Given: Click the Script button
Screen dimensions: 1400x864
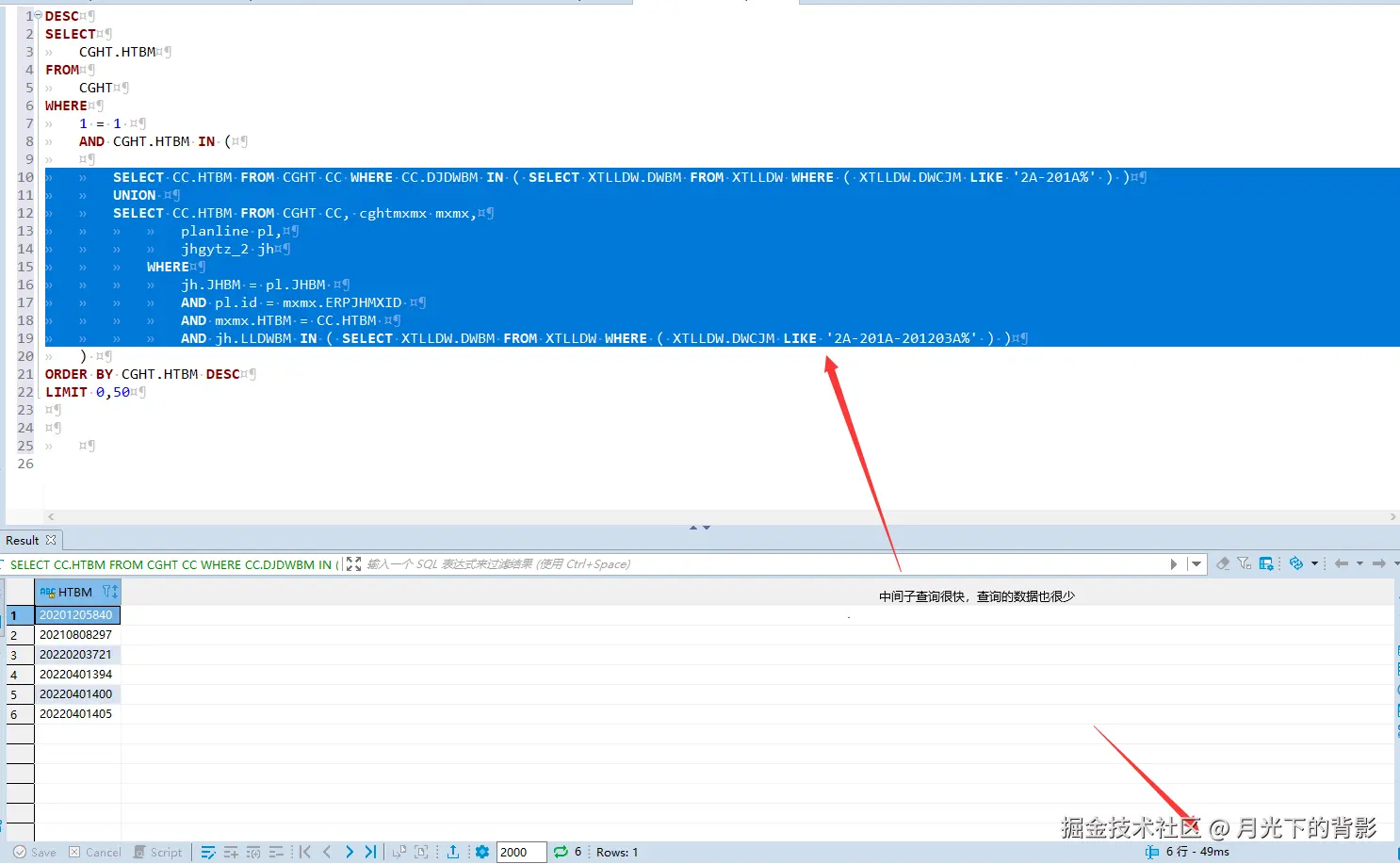Looking at the screenshot, I should coord(157,852).
